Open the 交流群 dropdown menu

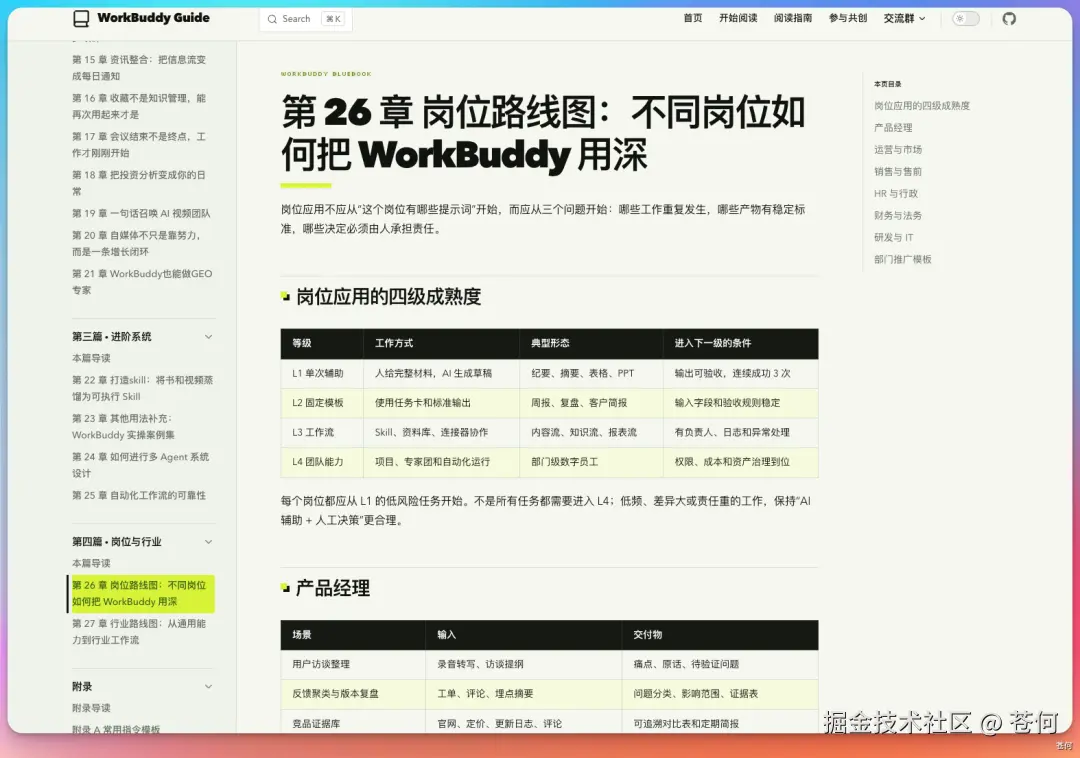click(904, 19)
